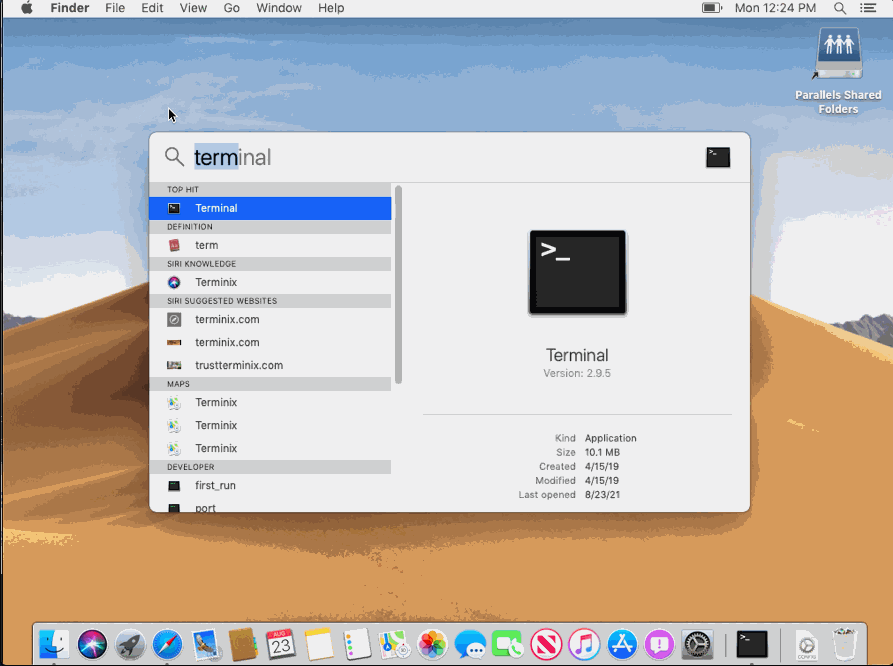Viewport: 893px width, 666px height.
Task: Click the Spotlight icon in menu bar
Action: click(839, 8)
